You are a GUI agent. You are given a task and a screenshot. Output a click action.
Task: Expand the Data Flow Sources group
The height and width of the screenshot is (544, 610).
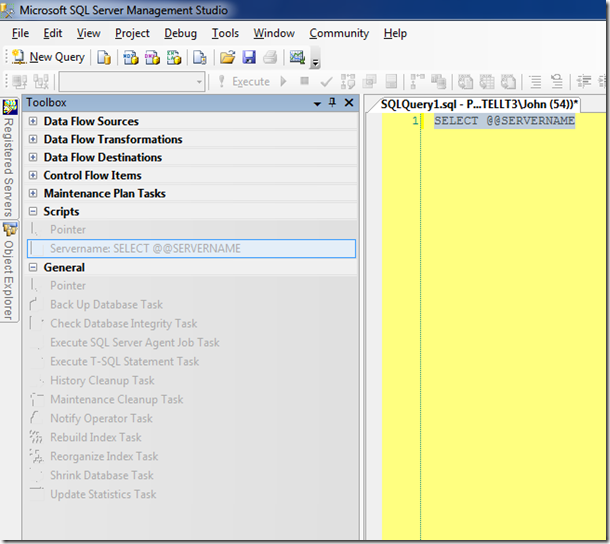pos(33,121)
